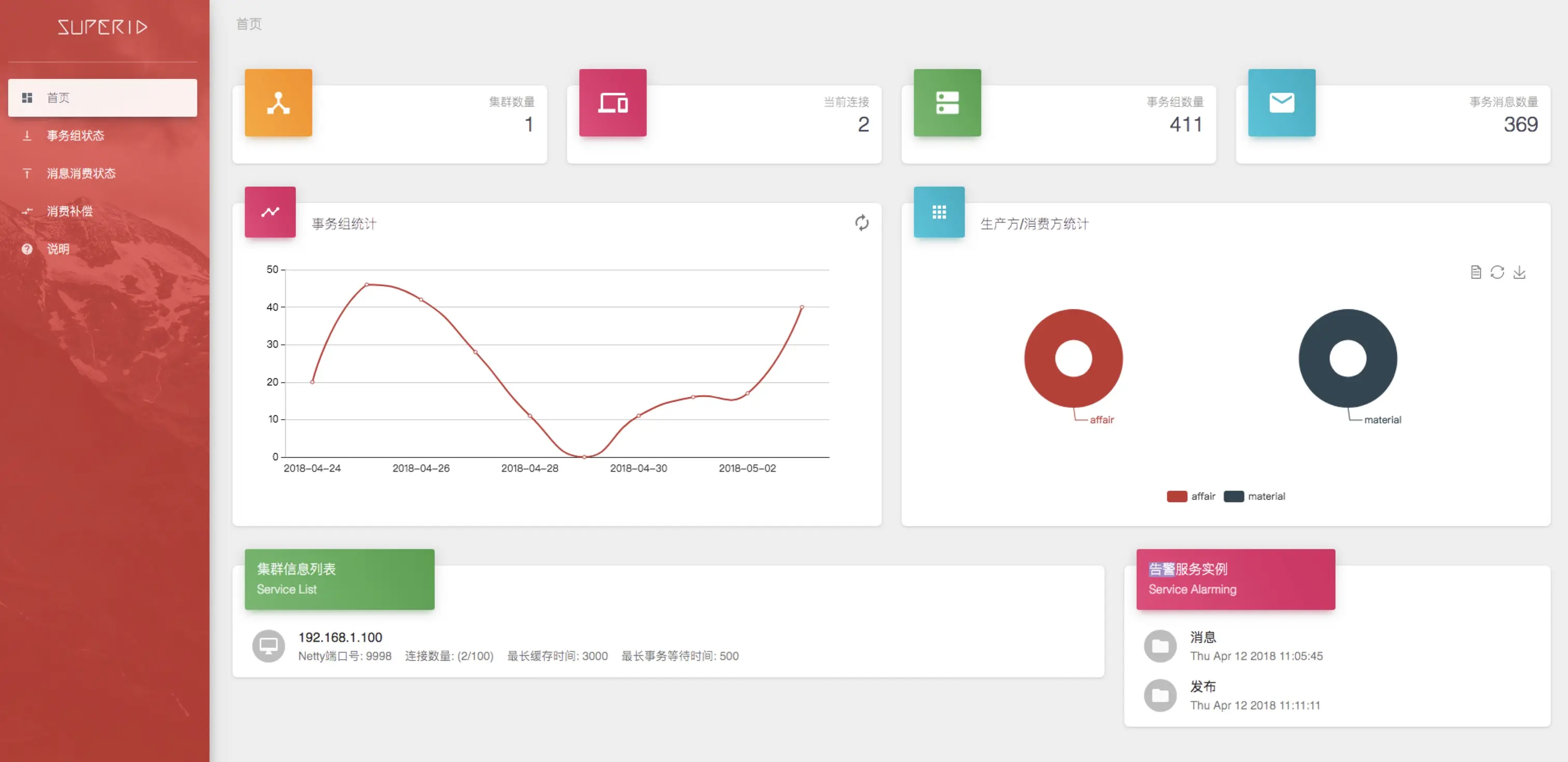Refresh the 事务组统计 line chart

point(861,223)
